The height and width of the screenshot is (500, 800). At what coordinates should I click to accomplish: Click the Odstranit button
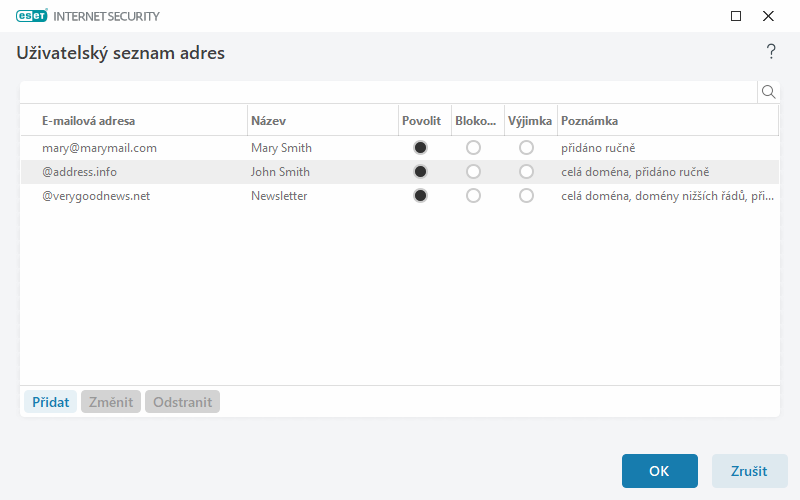(x=182, y=402)
